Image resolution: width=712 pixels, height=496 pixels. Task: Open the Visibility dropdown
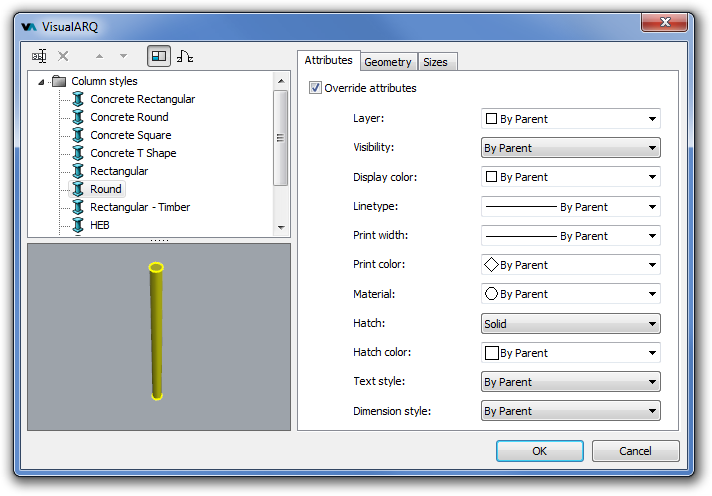(570, 148)
